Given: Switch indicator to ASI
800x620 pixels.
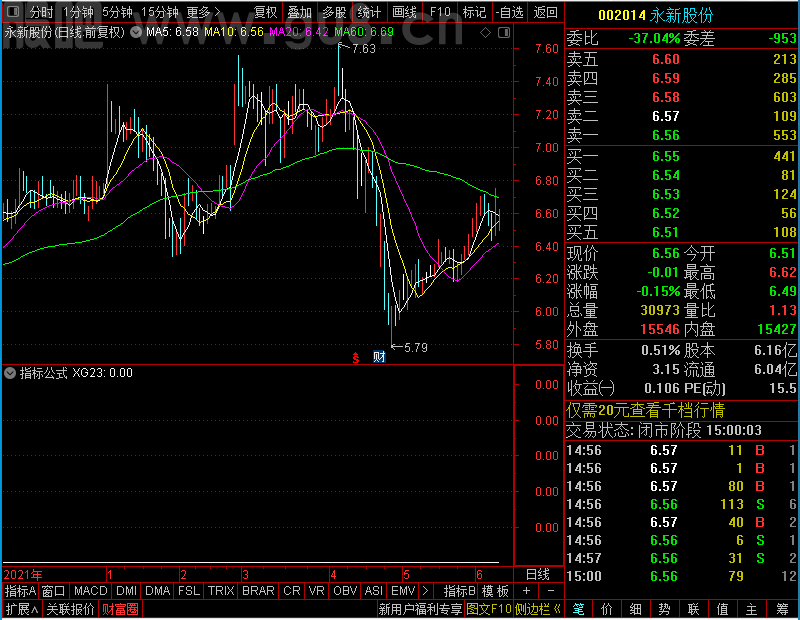Looking at the screenshot, I should click(x=373, y=591).
